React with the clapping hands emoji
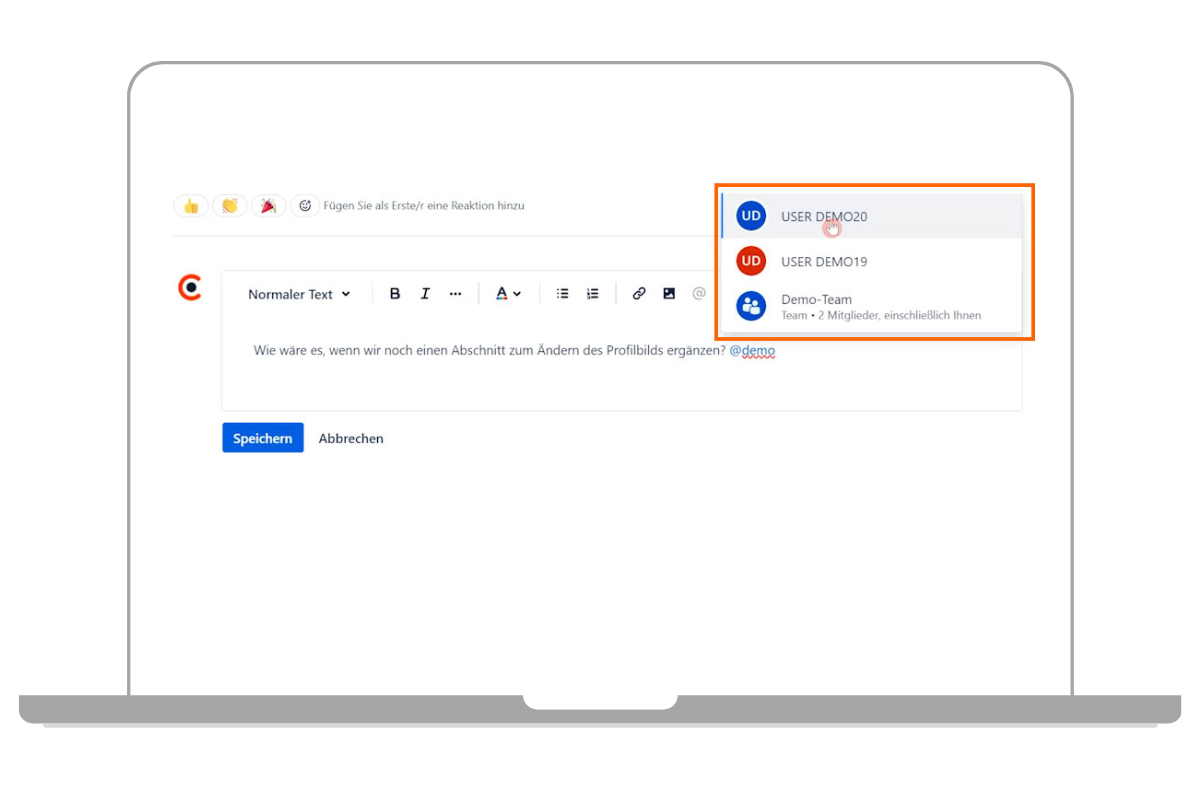 229,206
